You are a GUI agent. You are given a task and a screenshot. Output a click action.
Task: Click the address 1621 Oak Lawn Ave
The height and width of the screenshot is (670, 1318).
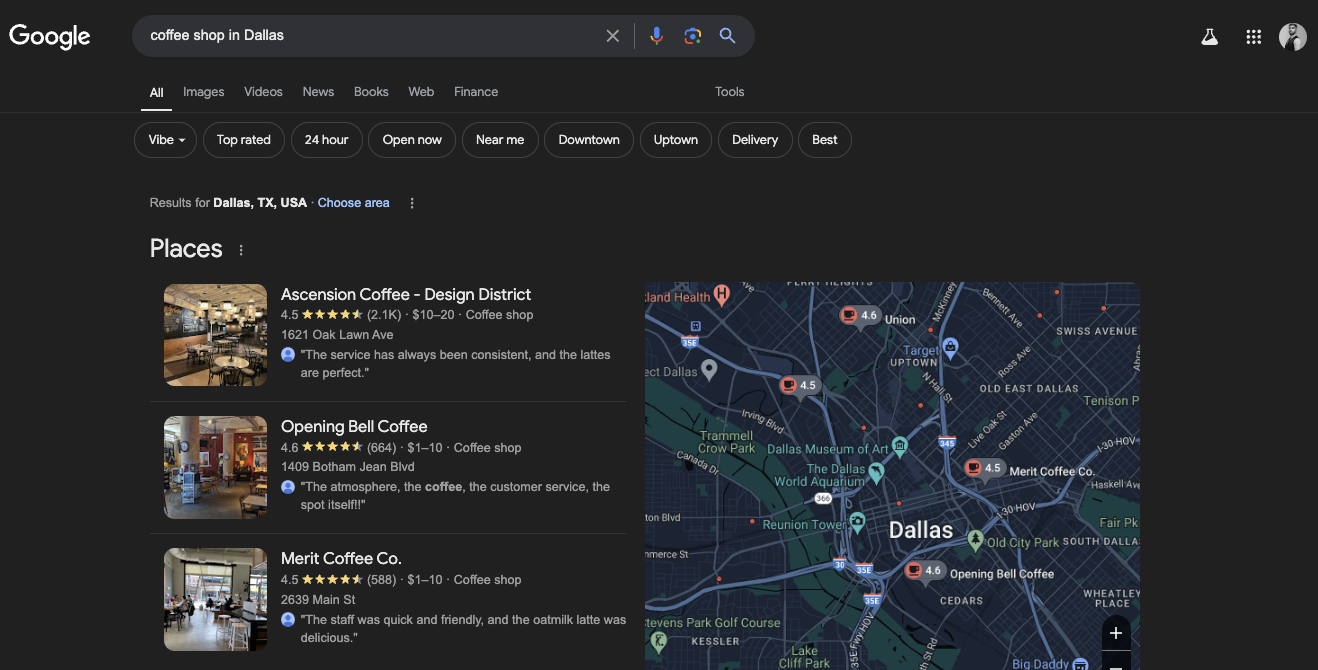tap(337, 335)
